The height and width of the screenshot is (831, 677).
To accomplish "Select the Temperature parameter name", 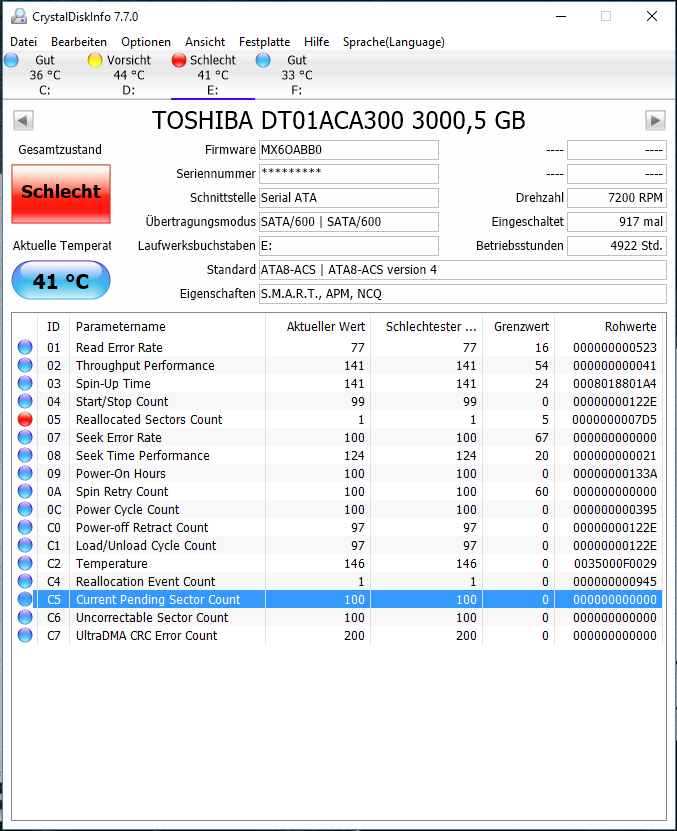I will [x=111, y=564].
